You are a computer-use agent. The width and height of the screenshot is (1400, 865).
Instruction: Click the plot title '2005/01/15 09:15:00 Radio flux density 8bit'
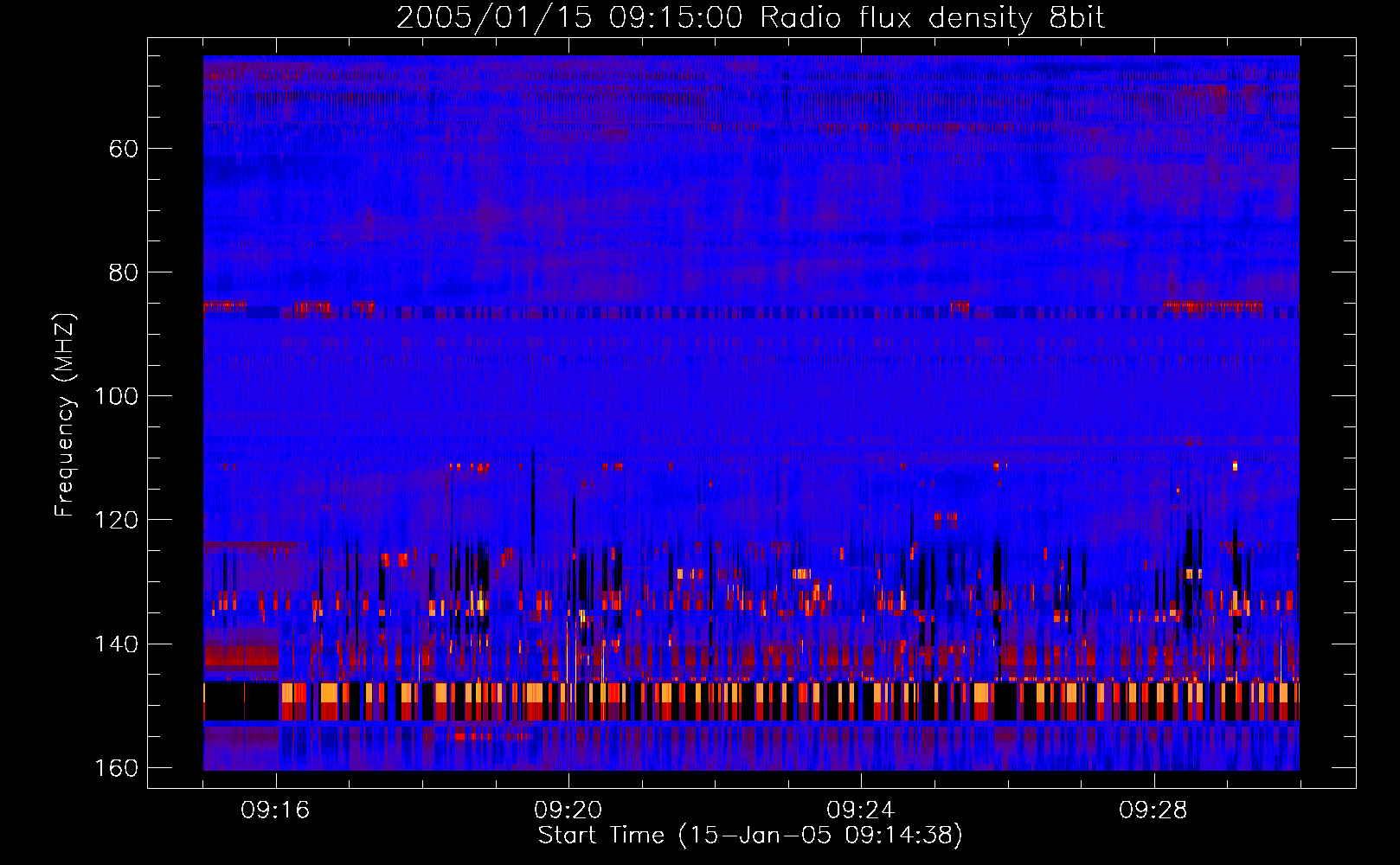pyautogui.click(x=750, y=18)
